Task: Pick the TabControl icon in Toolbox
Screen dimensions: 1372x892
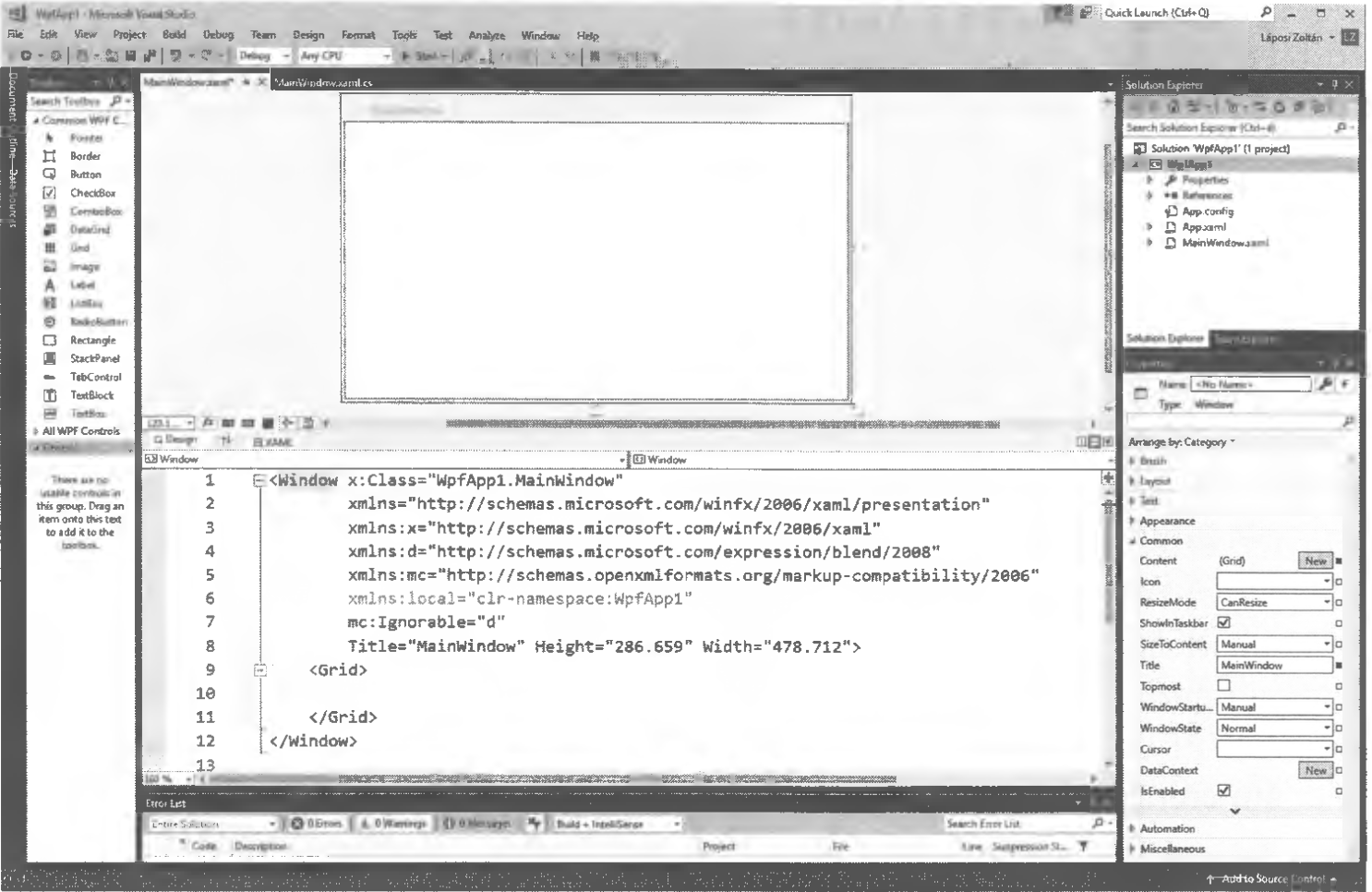Action: [50, 378]
